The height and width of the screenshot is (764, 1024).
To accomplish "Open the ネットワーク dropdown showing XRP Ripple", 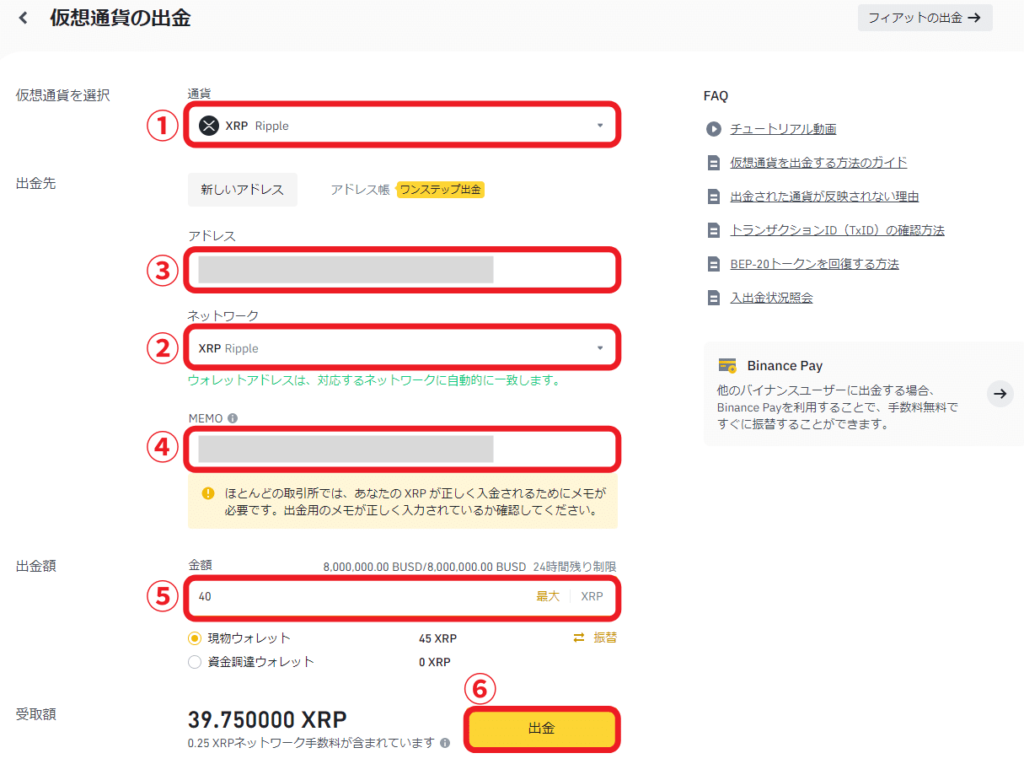I will coord(402,348).
